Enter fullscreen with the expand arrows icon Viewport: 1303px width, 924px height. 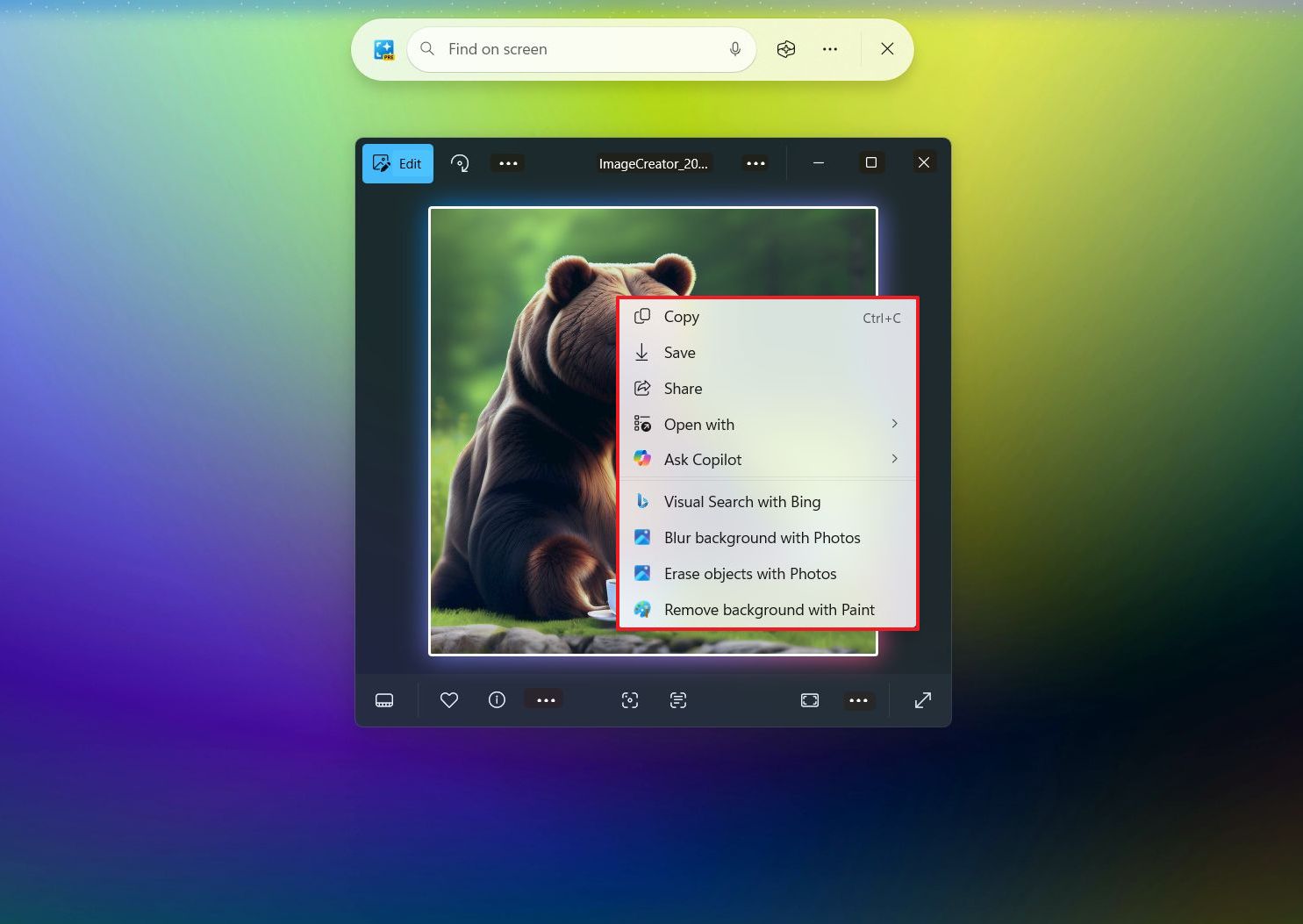pos(922,699)
